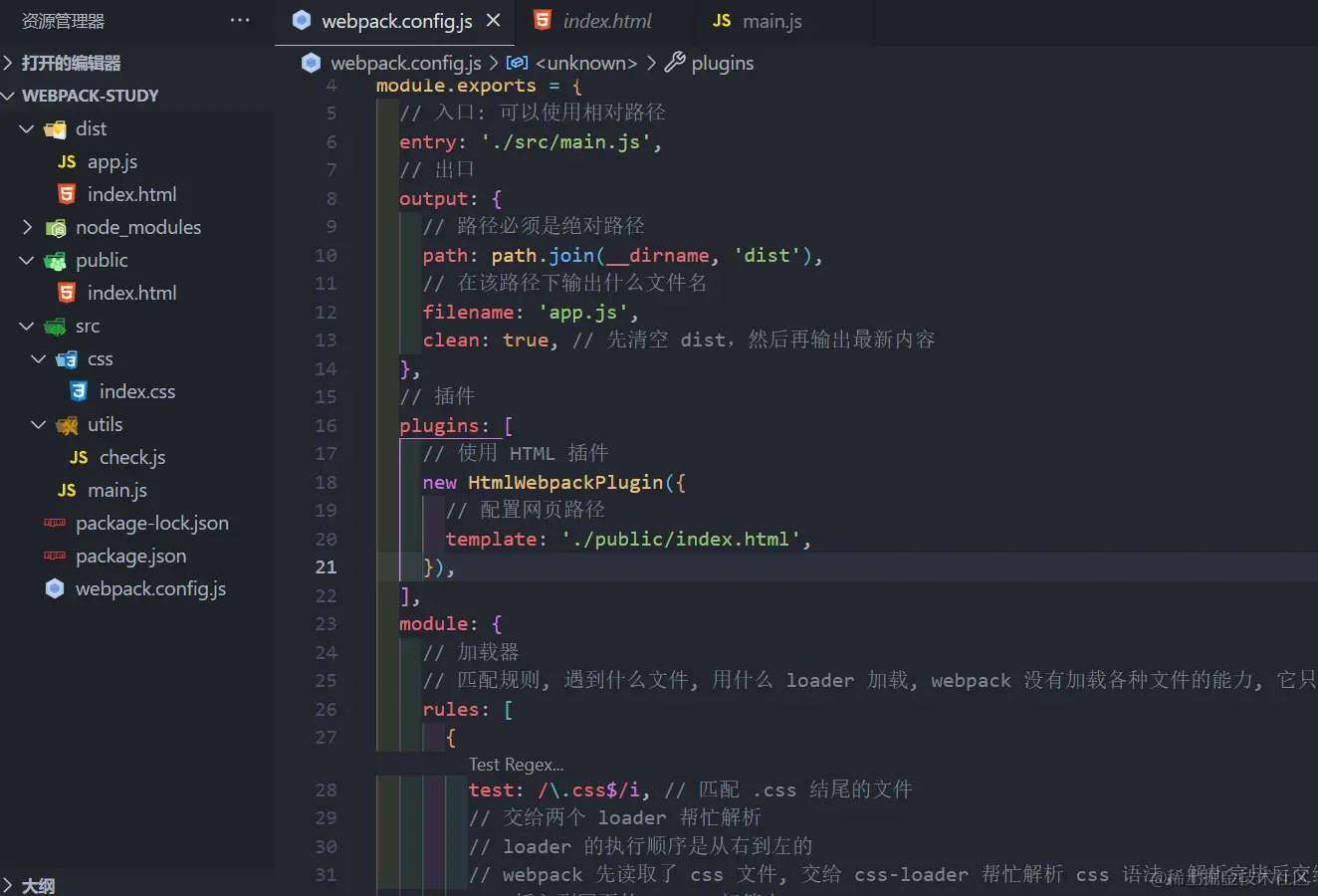Click the 资源管理器 explorer panel title
The image size is (1318, 896).
[63, 21]
